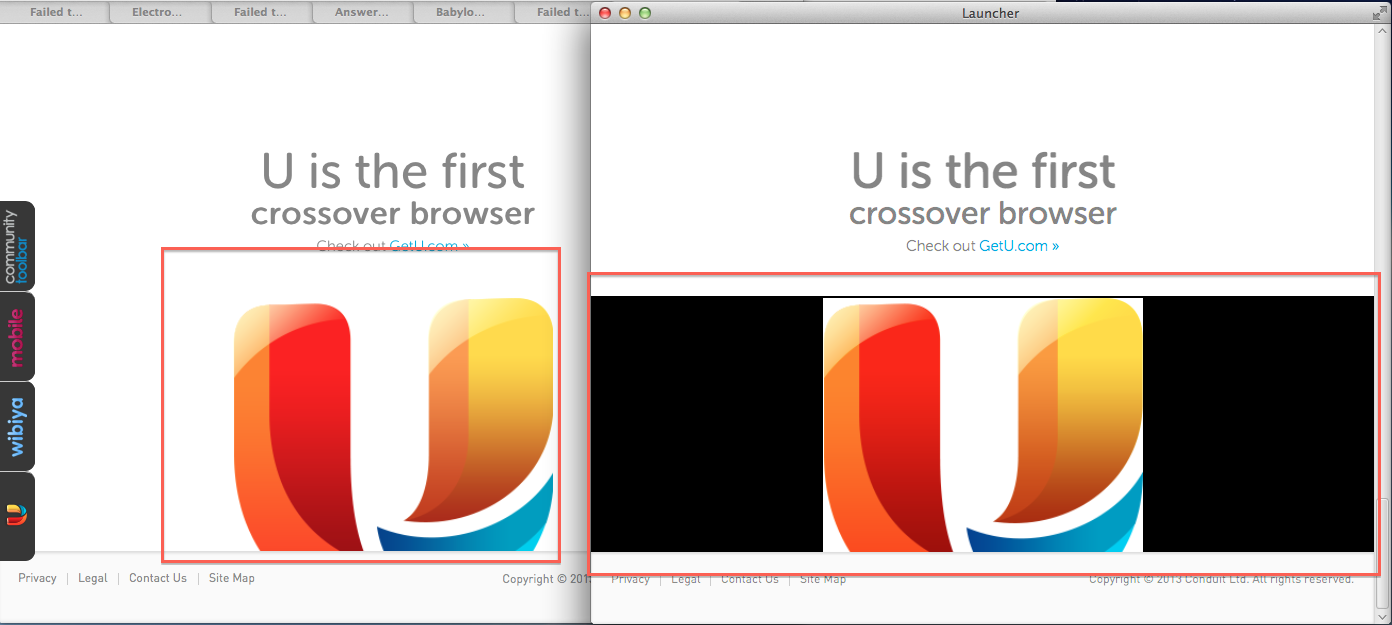This screenshot has height=625, width=1392.
Task: Follow the GetU.com link in left page
Action: 429,246
